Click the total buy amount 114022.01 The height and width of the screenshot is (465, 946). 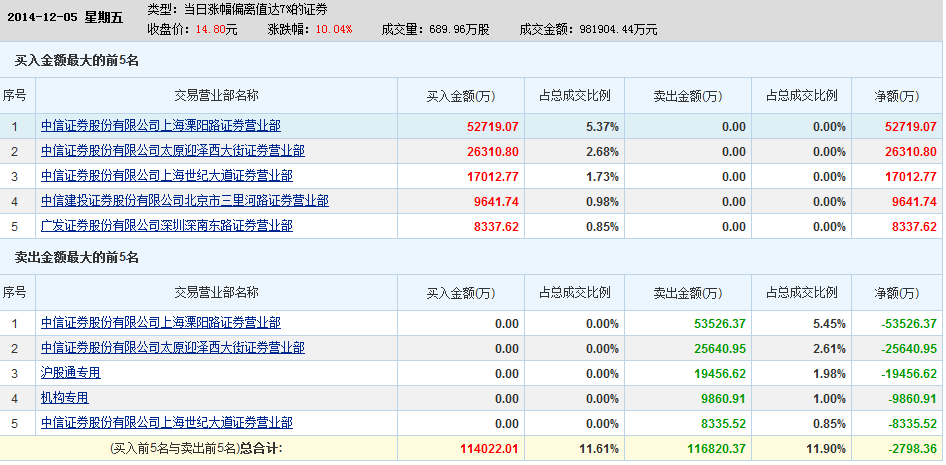coord(488,449)
